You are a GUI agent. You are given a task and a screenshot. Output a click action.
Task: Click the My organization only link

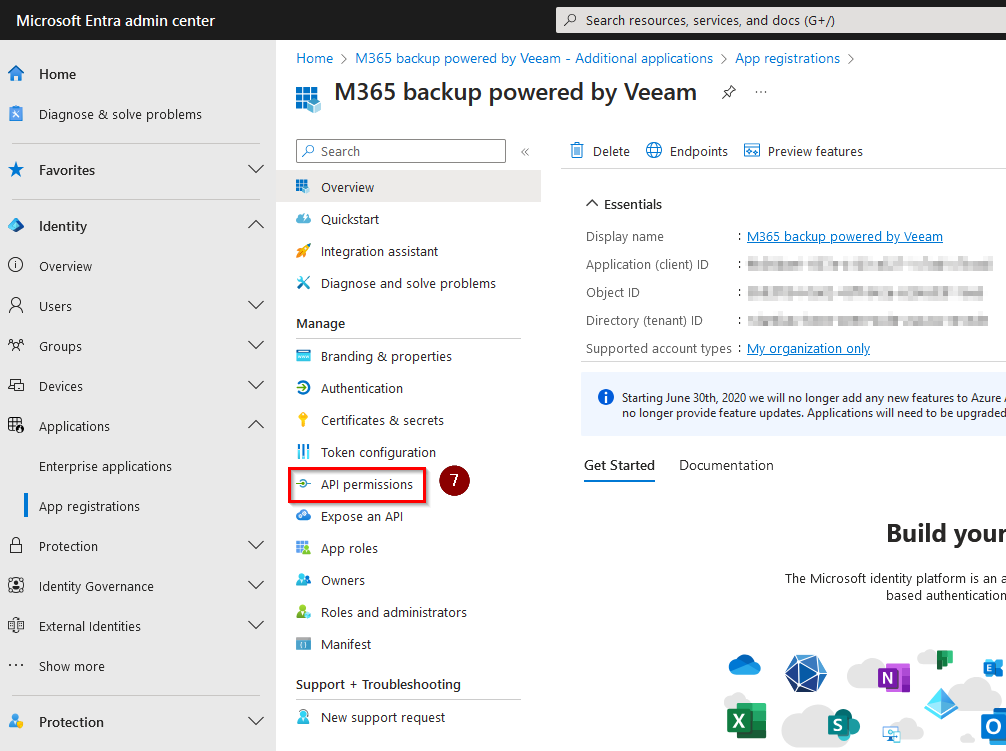808,348
